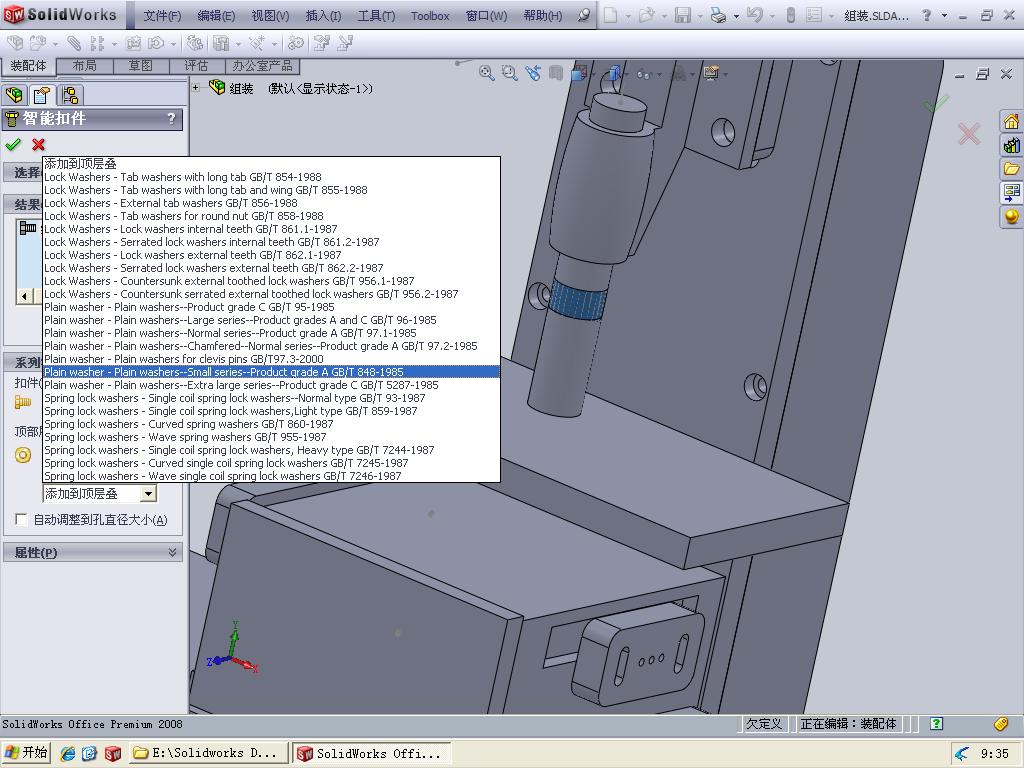Open help for the 智能扣件 PropertyManager
1024x768 pixels.
[x=171, y=118]
